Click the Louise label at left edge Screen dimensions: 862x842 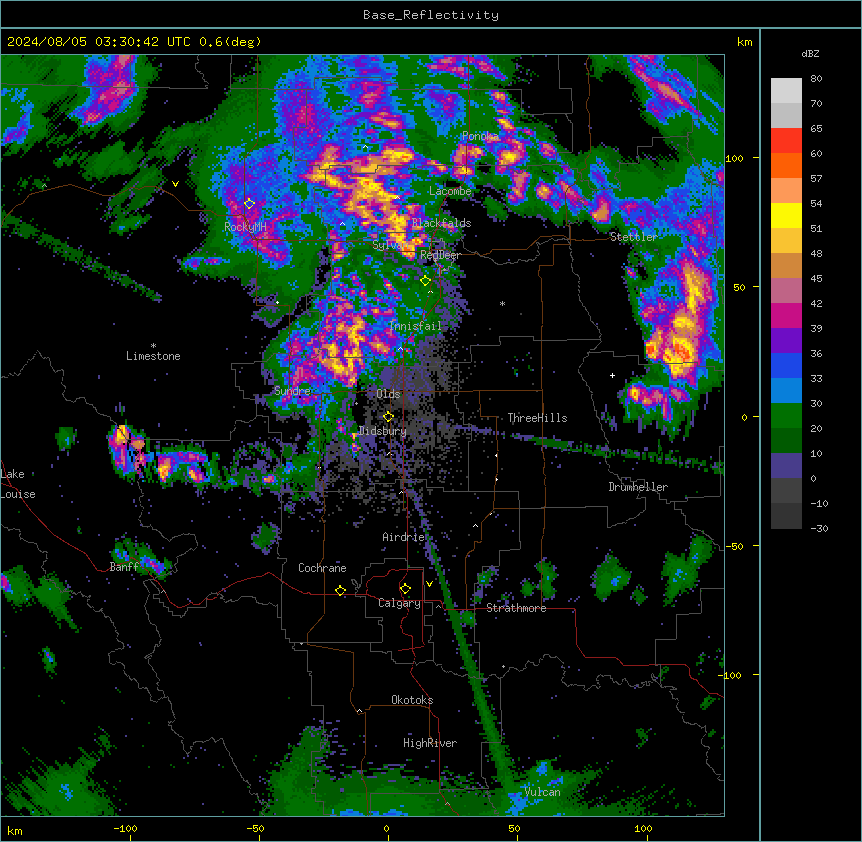tap(18, 494)
